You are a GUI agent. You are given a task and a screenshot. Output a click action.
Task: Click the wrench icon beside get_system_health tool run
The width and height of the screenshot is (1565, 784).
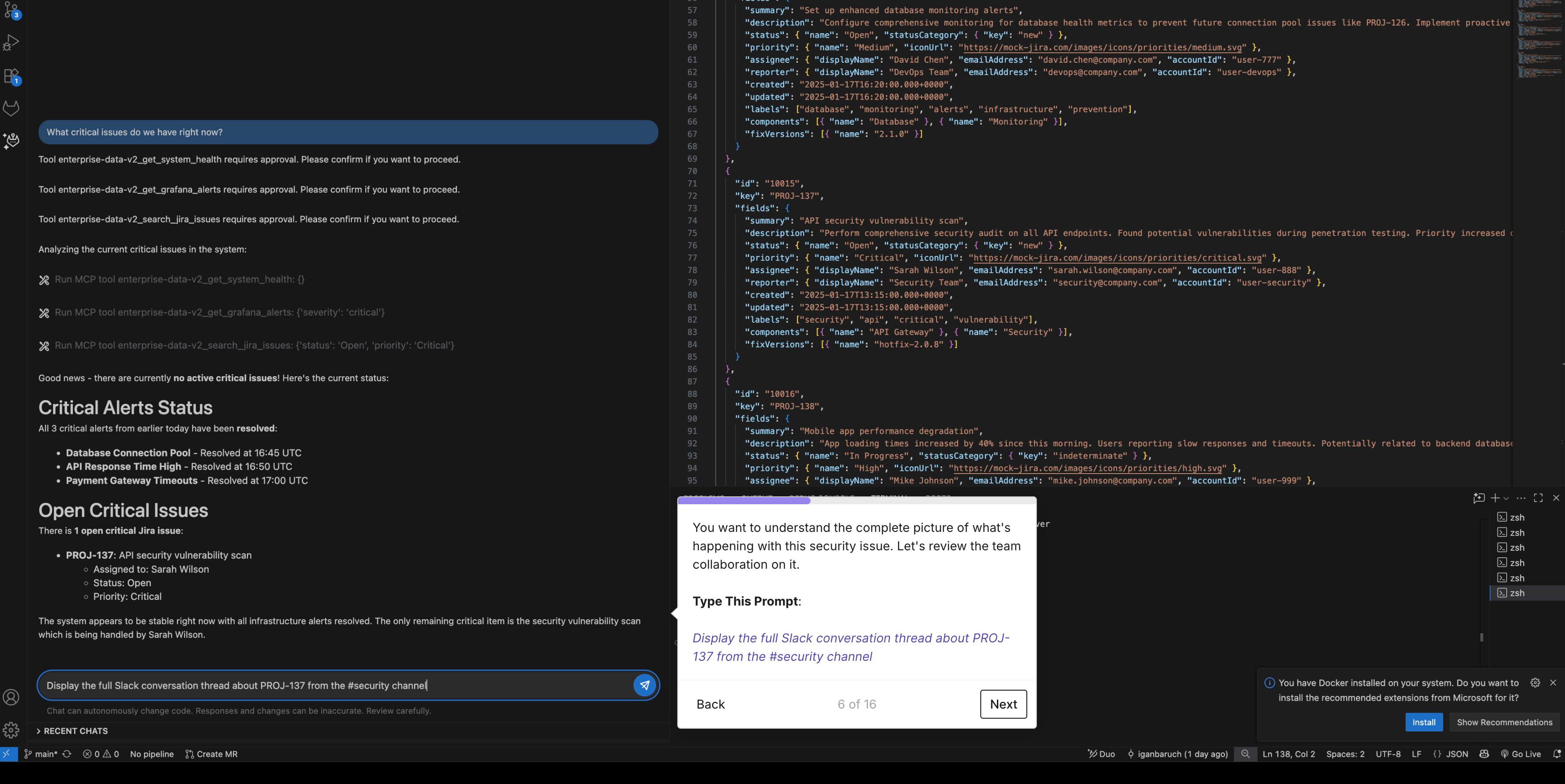(x=44, y=280)
